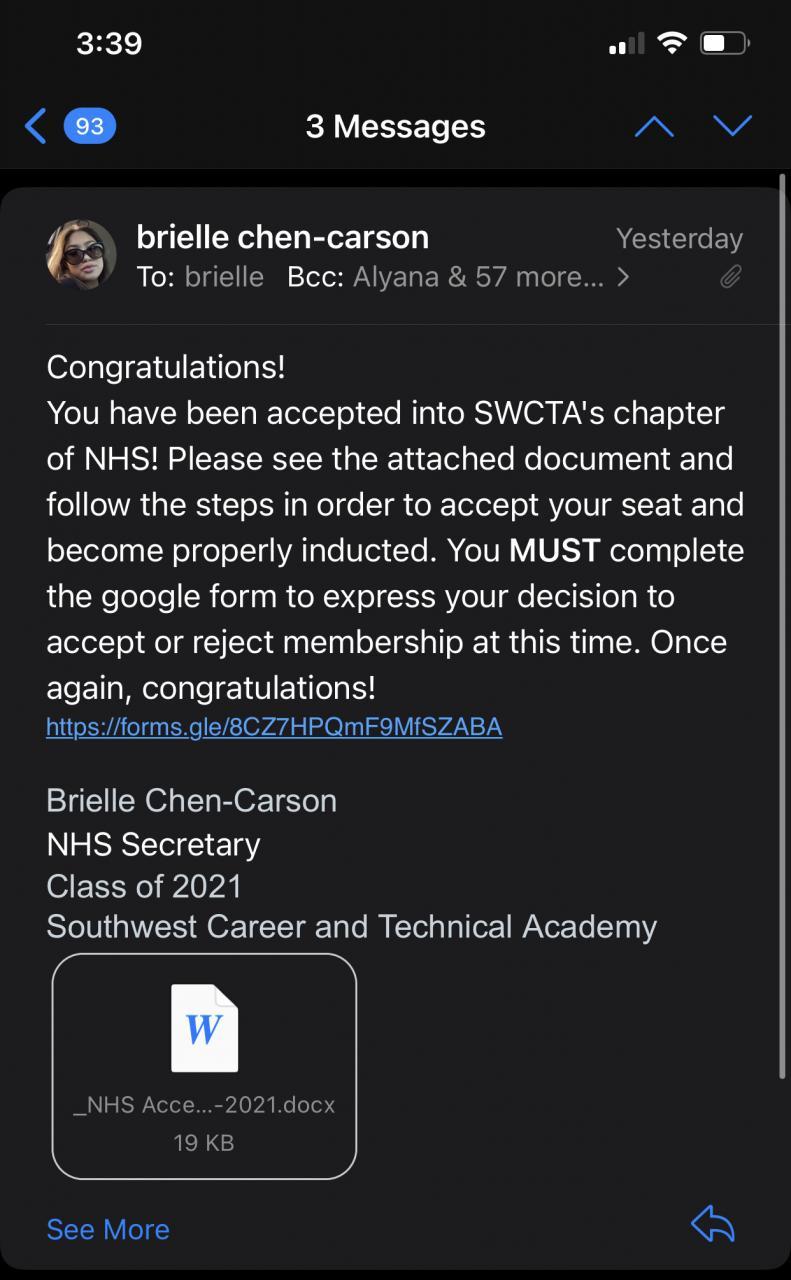Tap sender's profile photo avatar
The image size is (791, 1280).
[81, 255]
